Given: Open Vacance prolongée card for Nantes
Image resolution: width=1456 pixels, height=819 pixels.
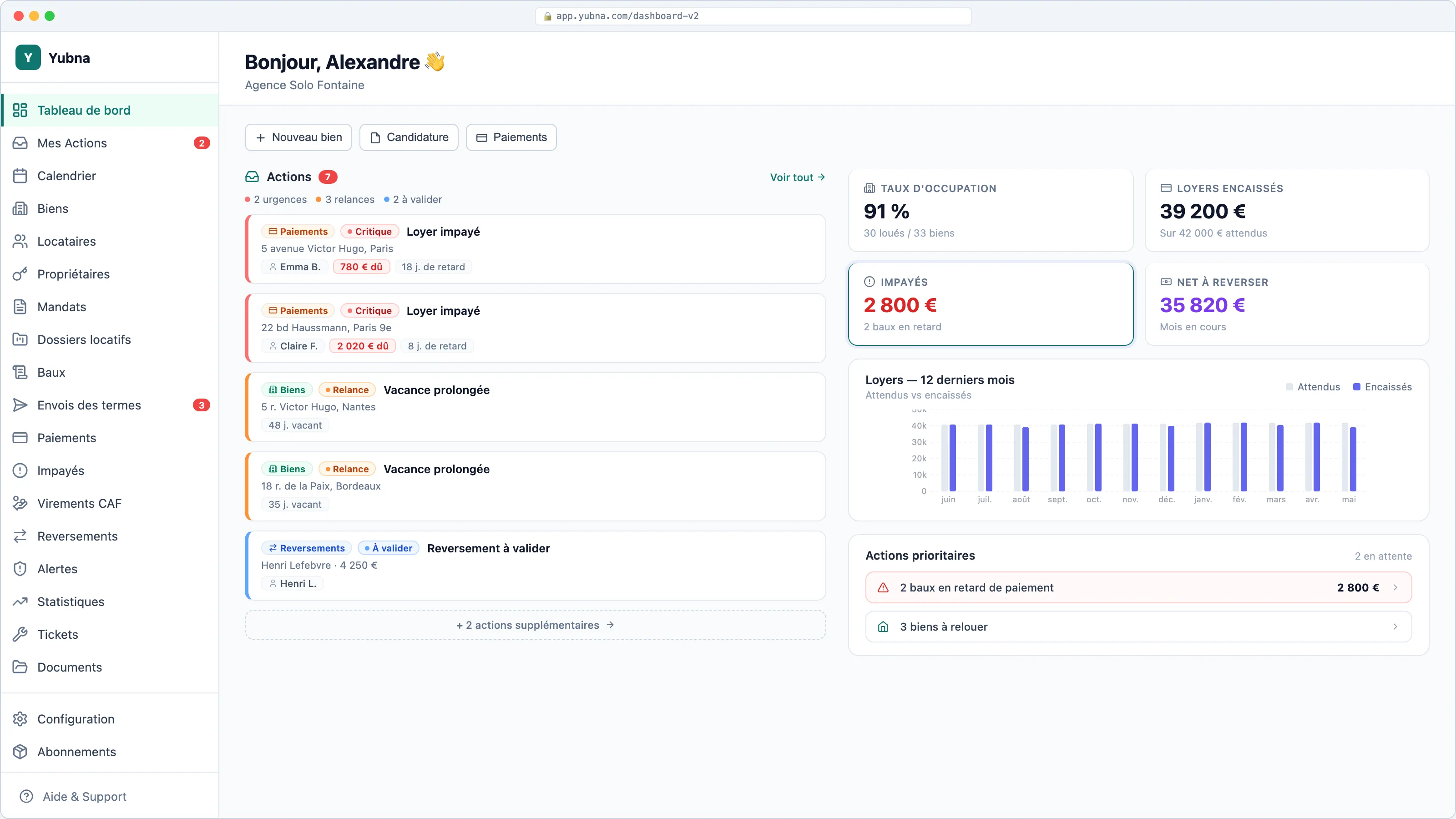Looking at the screenshot, I should 535,407.
